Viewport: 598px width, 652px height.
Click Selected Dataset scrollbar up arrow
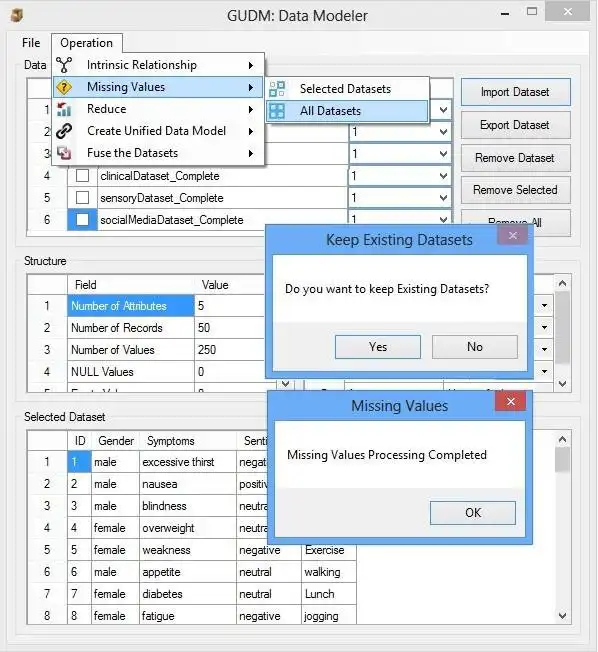coord(563,439)
